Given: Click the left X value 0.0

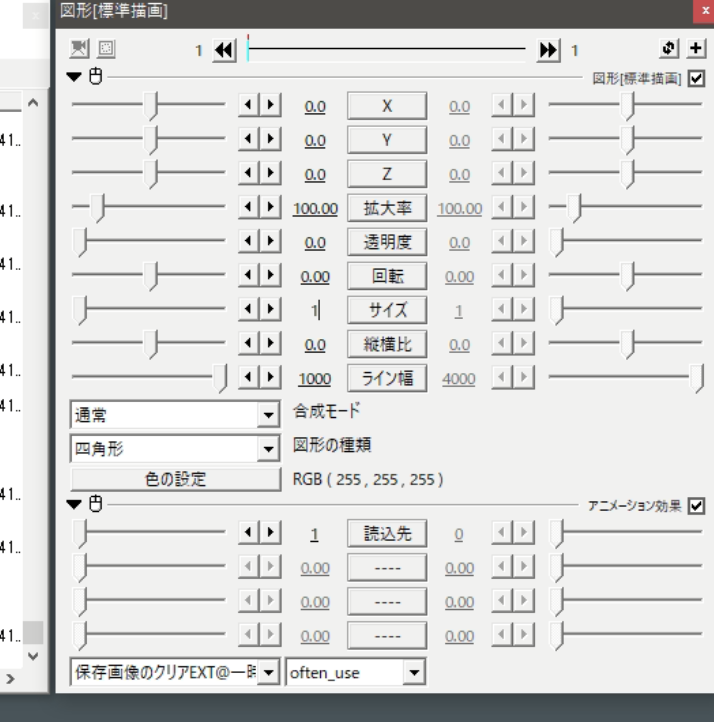Looking at the screenshot, I should [315, 107].
